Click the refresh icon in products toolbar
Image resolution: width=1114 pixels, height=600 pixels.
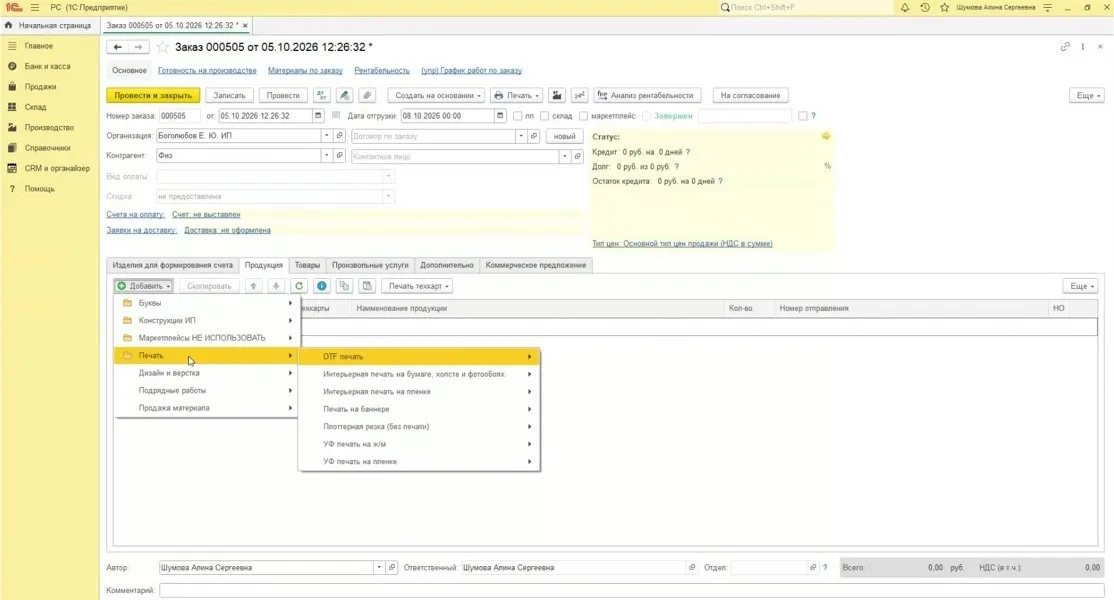[x=299, y=286]
